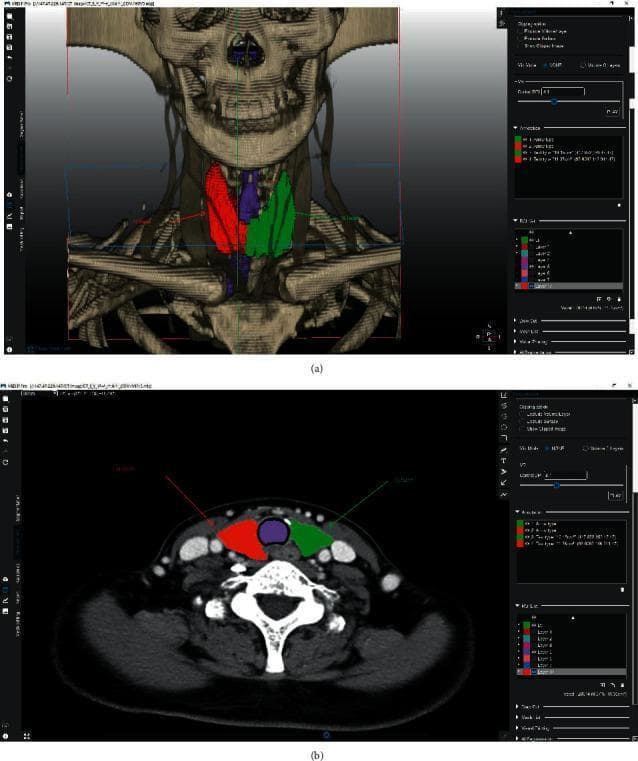
Task: Click the teal color swatch in the bottom window's ROI list
Action: (526, 639)
